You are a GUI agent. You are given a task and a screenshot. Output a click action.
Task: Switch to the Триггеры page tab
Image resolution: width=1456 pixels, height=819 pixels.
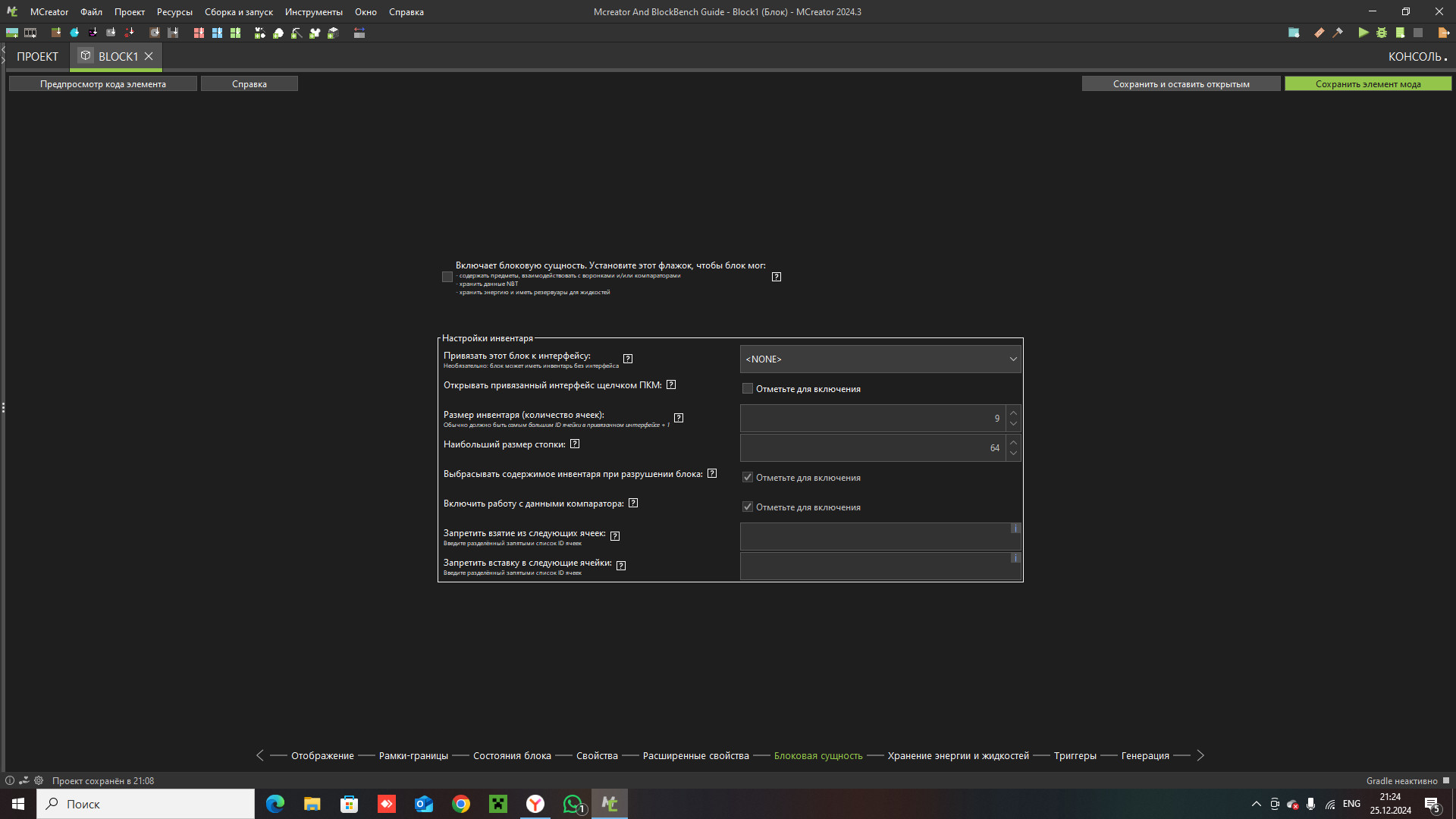(1075, 755)
